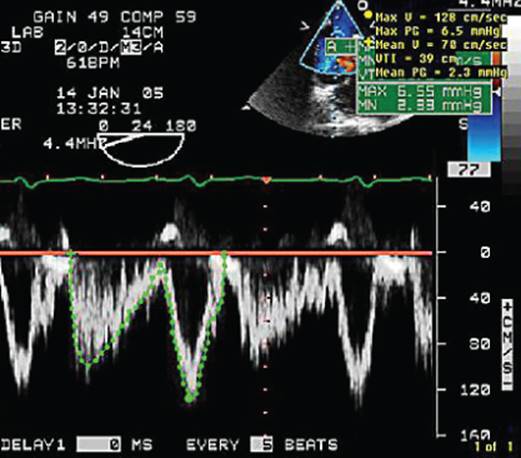Viewport: 521px width, 458px height.
Task: Click the highlighted 2 in 3D settings
Action: (x=60, y=48)
